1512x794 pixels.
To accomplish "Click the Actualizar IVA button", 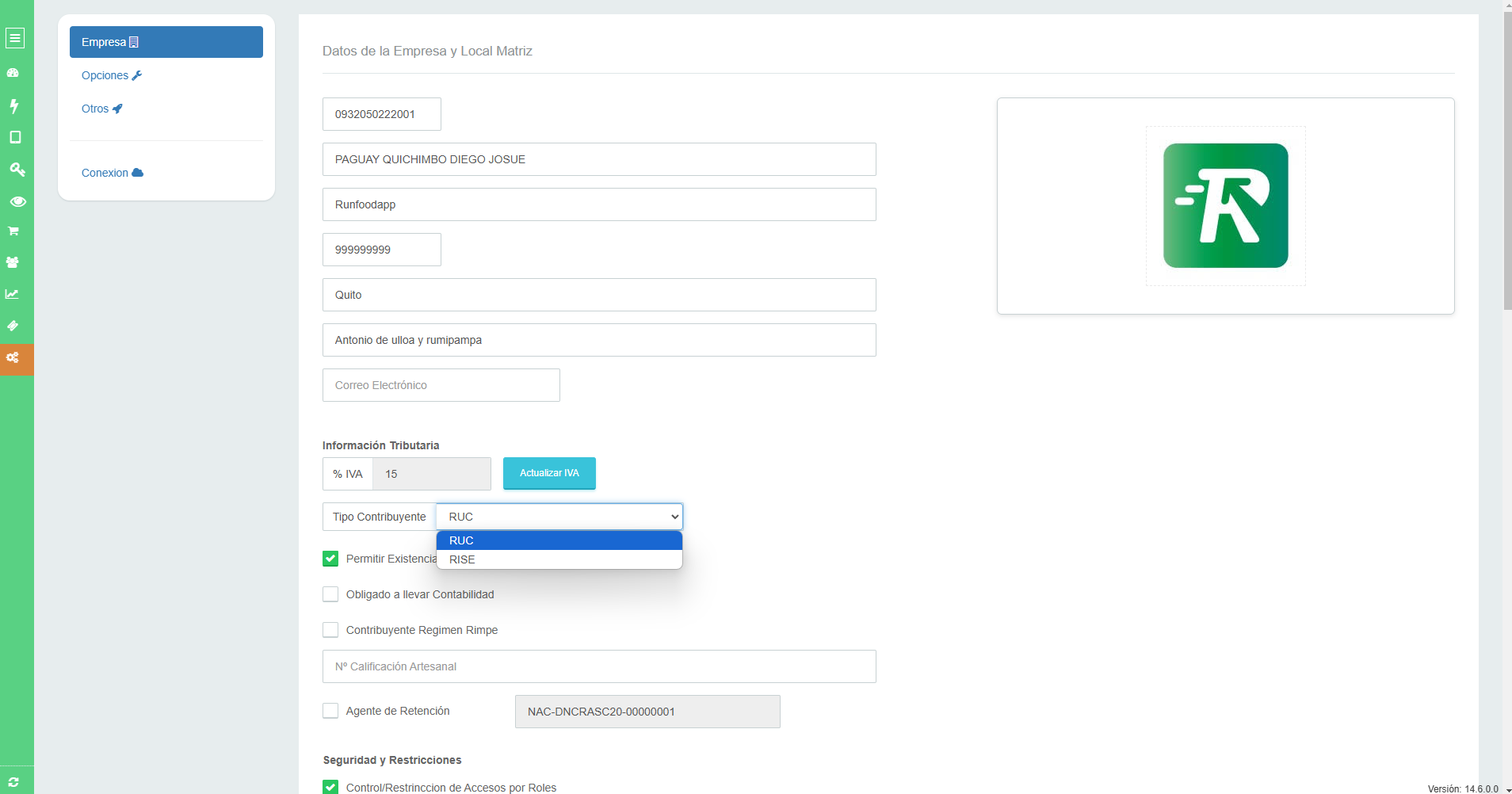I will (x=549, y=473).
